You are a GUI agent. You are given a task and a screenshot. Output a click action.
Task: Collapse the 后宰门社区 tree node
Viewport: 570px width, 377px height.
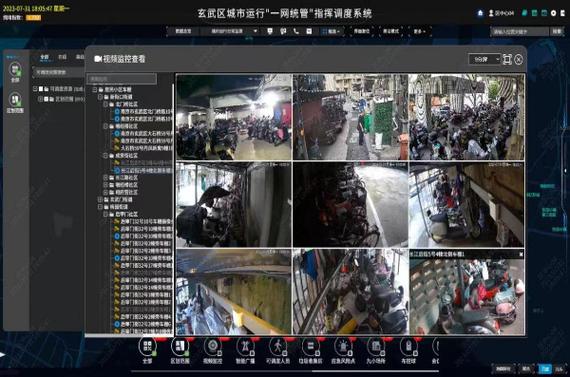click(x=105, y=214)
